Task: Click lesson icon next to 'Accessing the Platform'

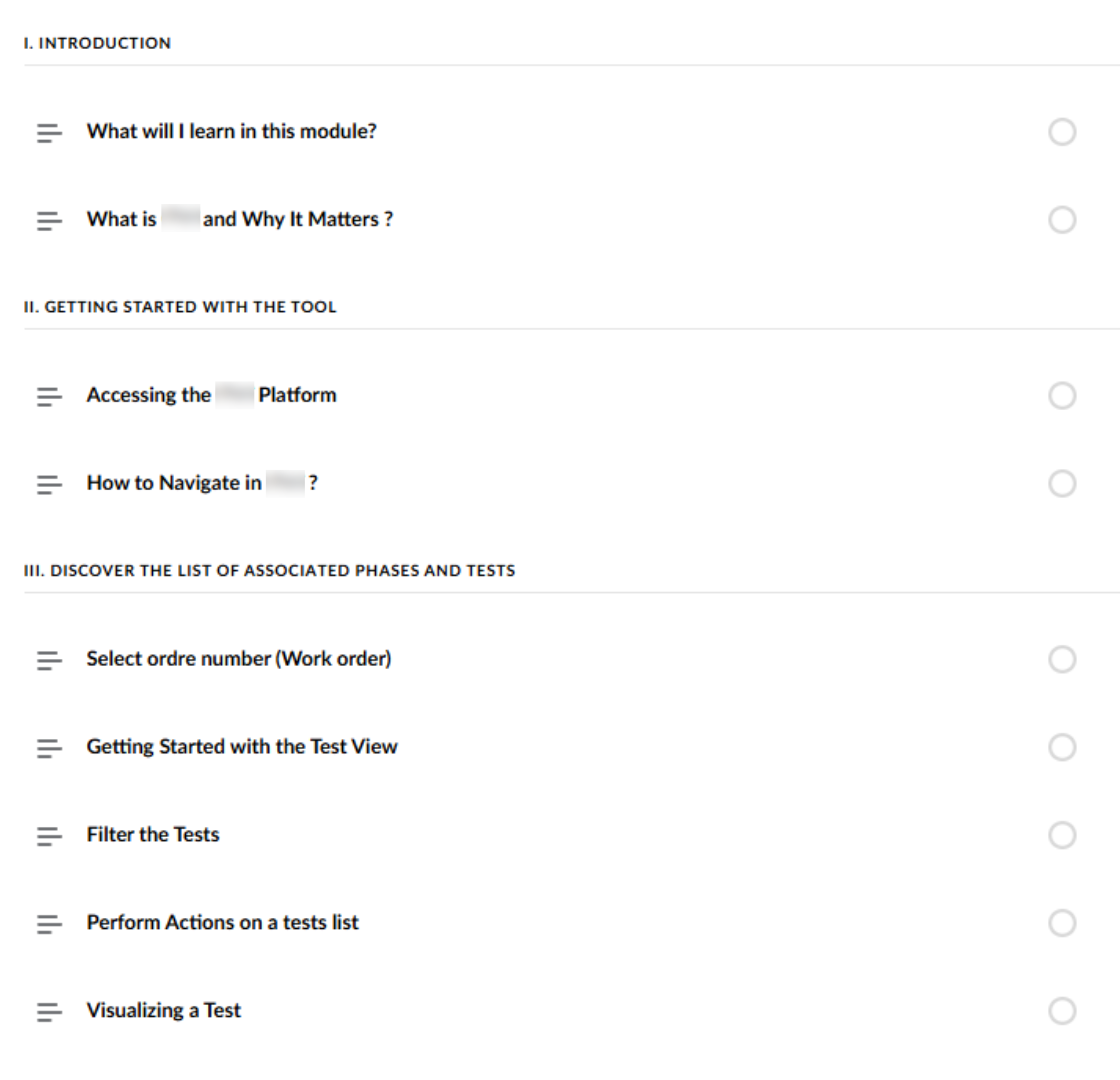Action: 49,396
